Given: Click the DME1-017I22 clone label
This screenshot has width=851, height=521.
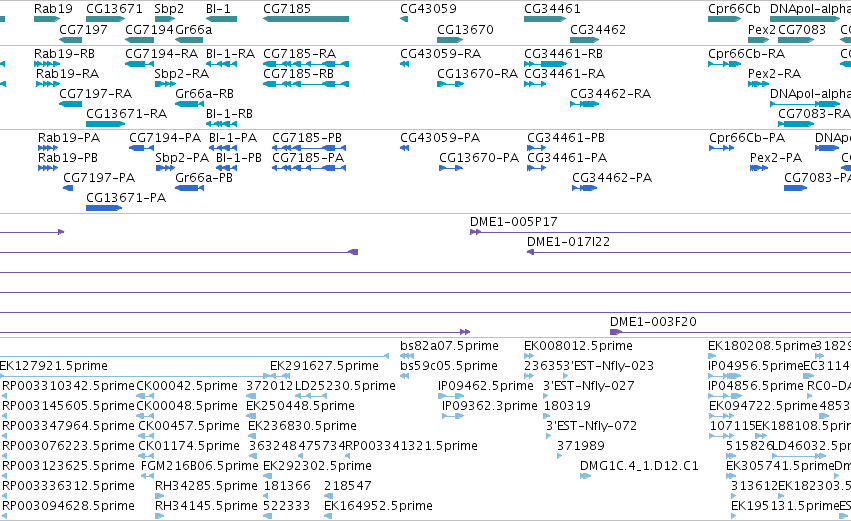Looking at the screenshot, I should click(x=568, y=242).
